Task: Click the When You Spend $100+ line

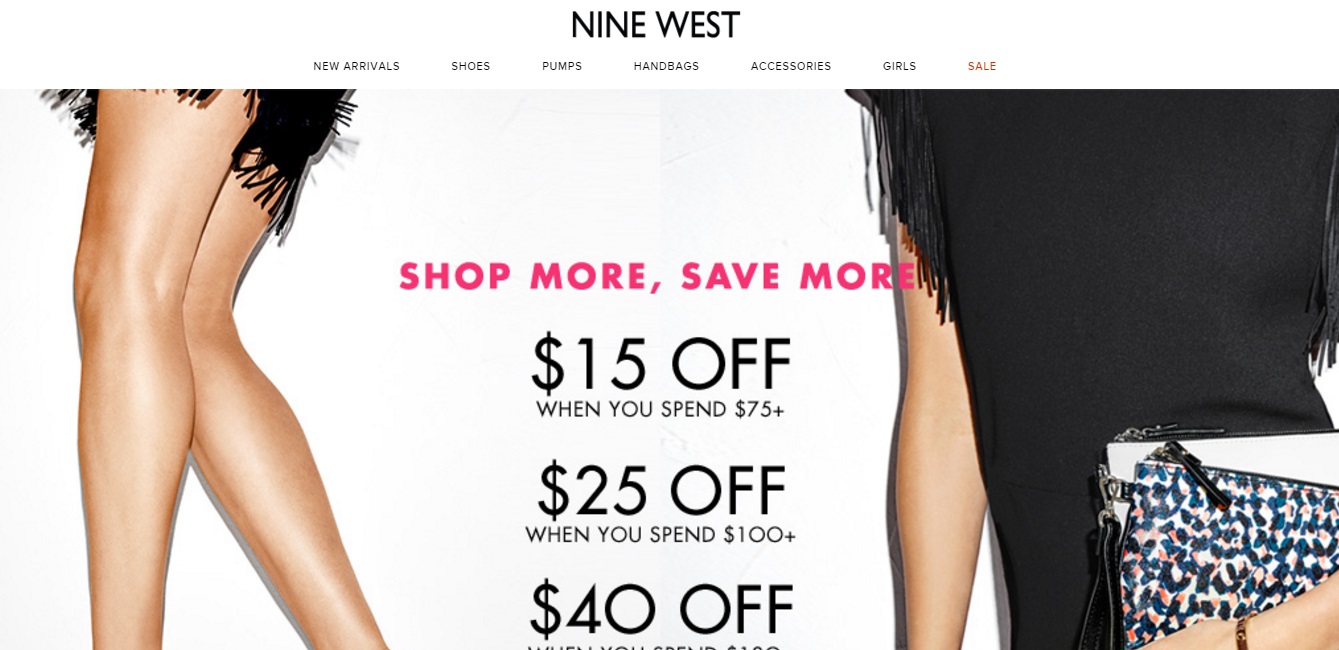Action: pos(660,535)
